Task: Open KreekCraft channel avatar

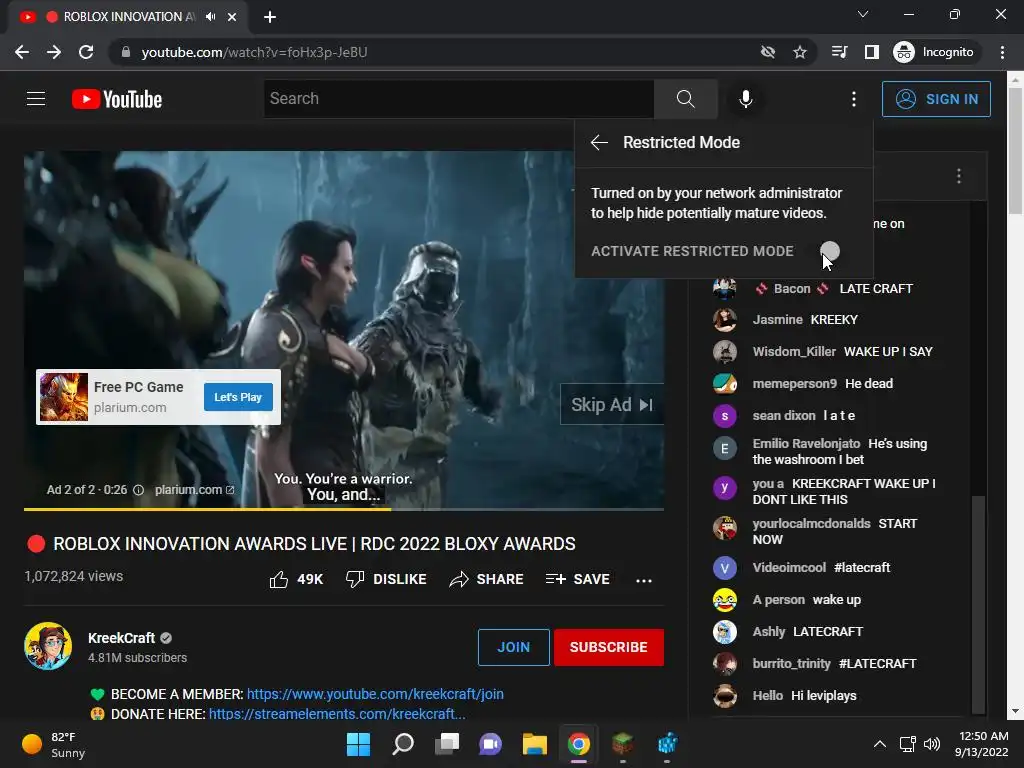Action: click(x=48, y=646)
